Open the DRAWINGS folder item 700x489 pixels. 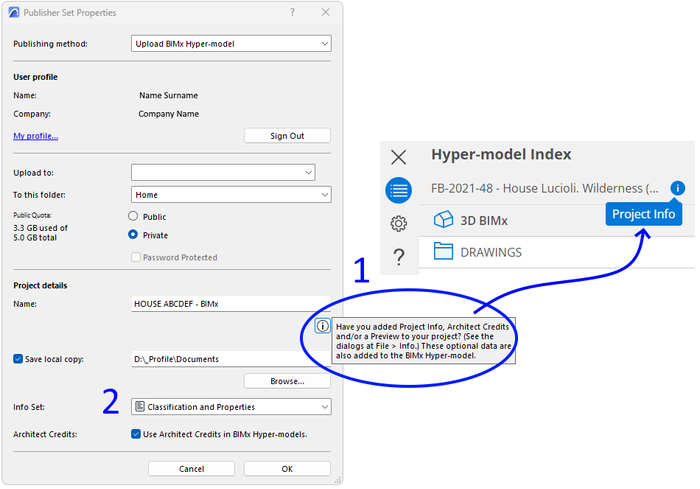pyautogui.click(x=557, y=252)
